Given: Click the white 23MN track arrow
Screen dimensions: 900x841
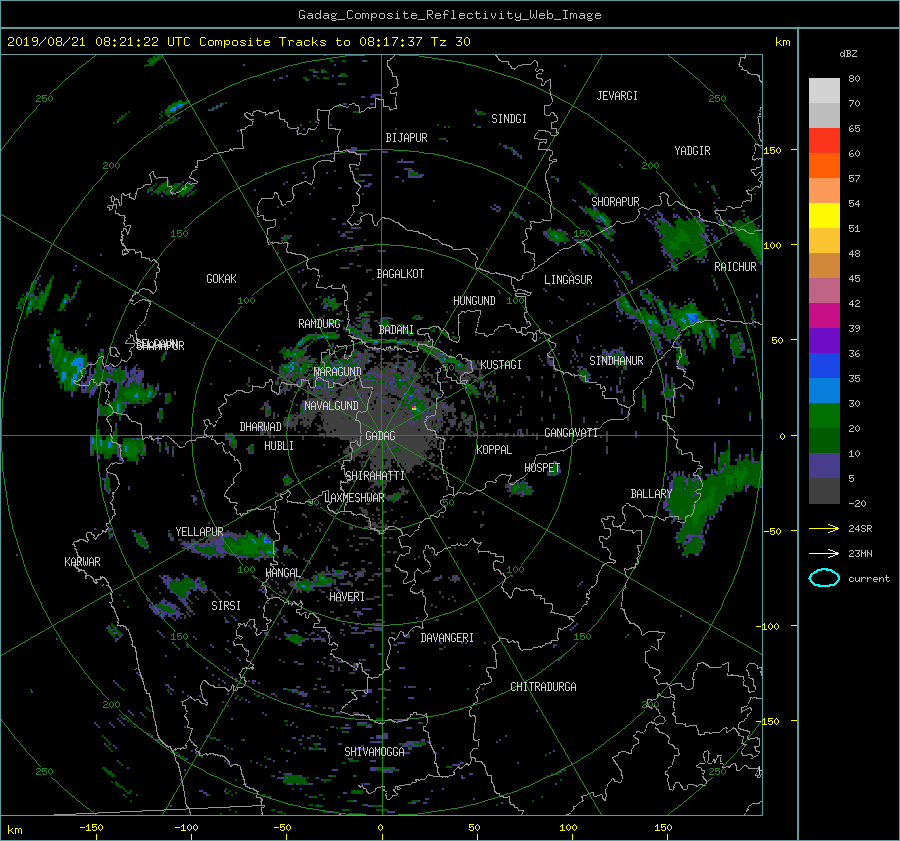Looking at the screenshot, I should [x=824, y=553].
